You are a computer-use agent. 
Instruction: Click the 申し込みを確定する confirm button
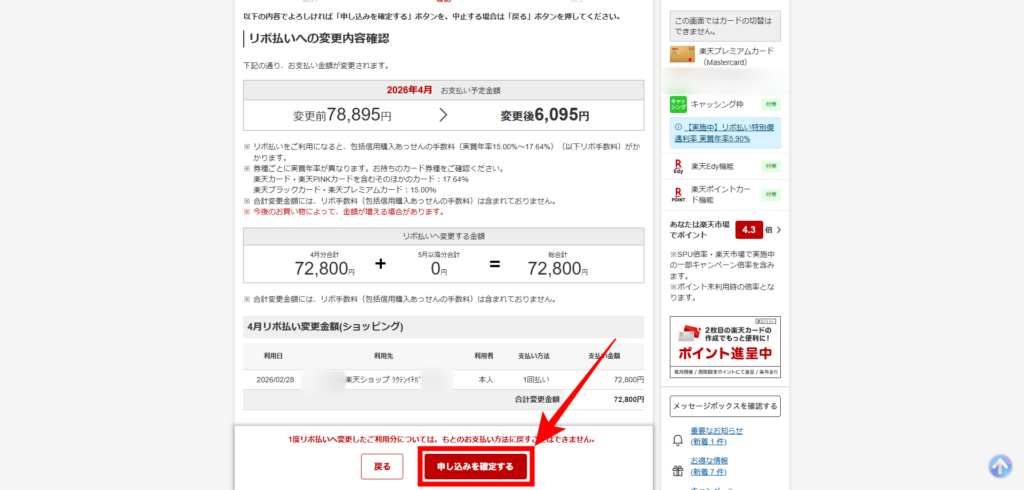click(x=475, y=466)
